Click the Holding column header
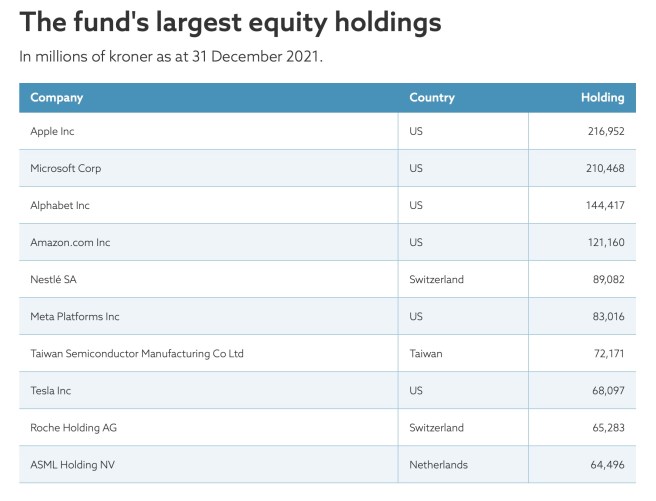 (x=602, y=98)
